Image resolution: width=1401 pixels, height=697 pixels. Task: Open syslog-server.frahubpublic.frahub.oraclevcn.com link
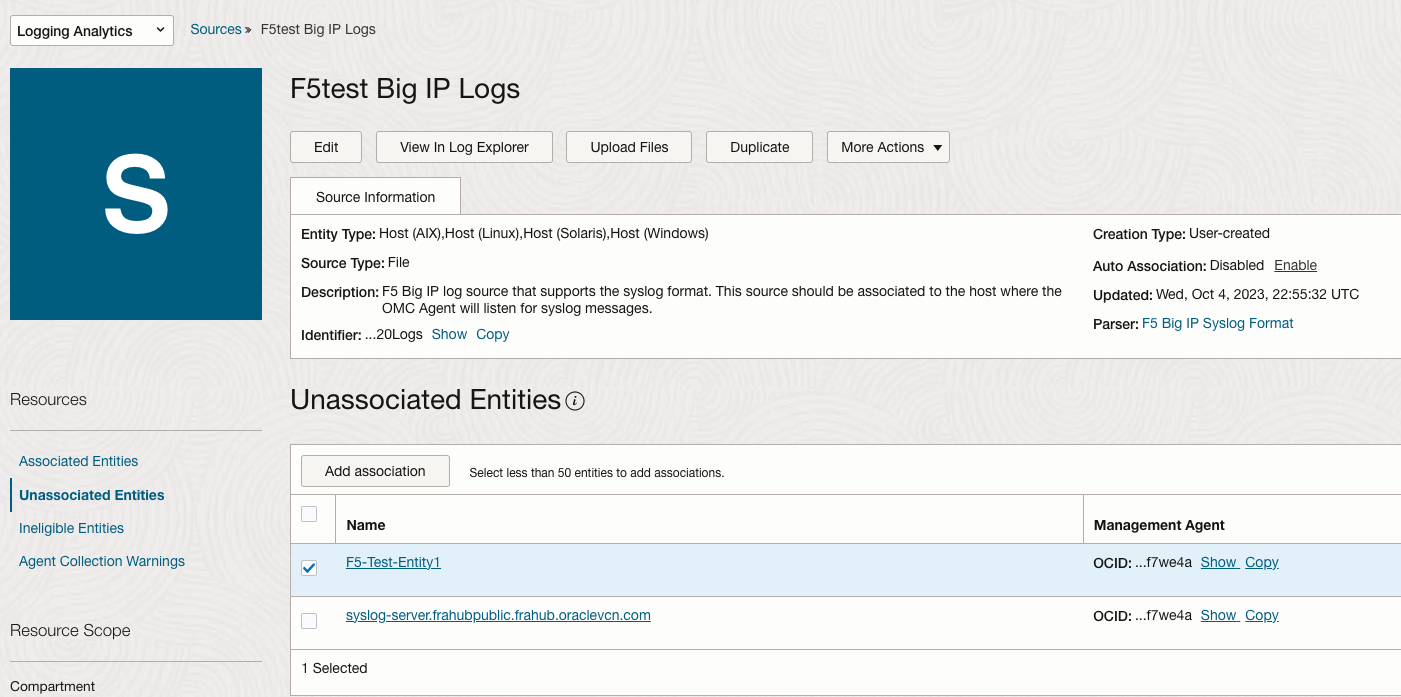click(x=498, y=615)
